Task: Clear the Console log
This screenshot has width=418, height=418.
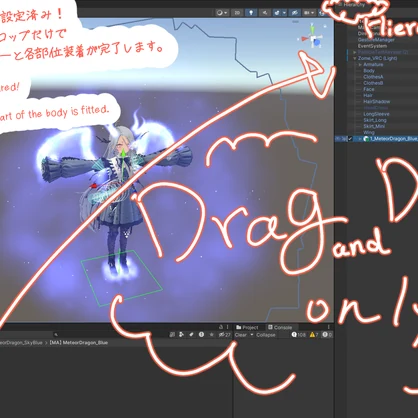Action: tap(241, 335)
